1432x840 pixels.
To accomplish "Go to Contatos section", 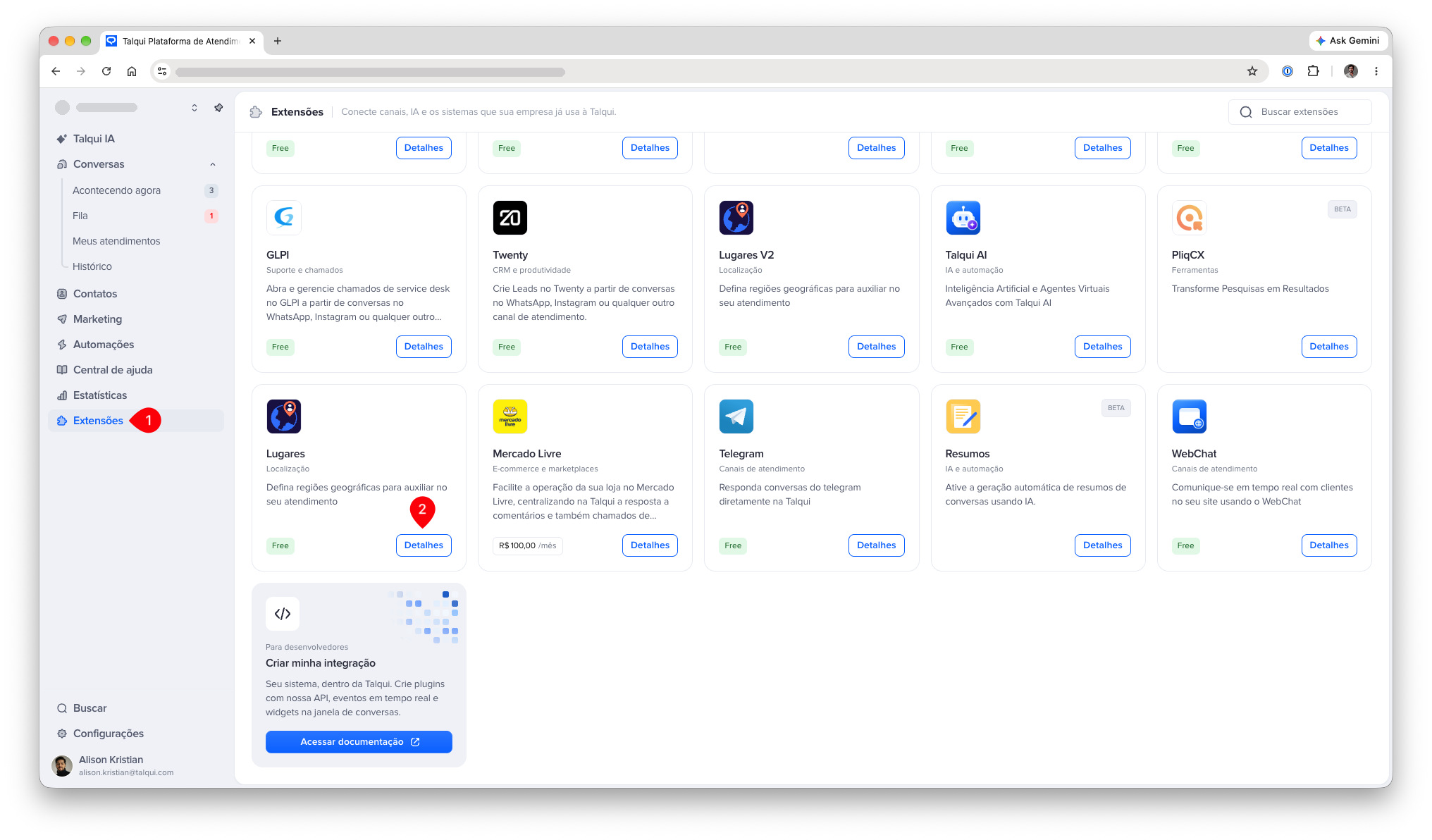I will pos(136,294).
